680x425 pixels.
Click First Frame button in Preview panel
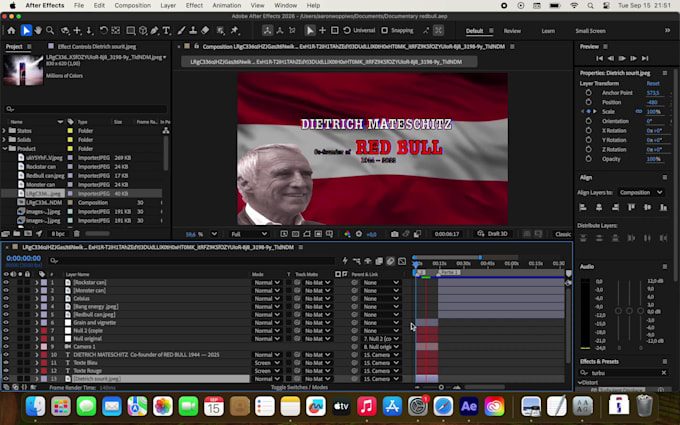coord(599,58)
